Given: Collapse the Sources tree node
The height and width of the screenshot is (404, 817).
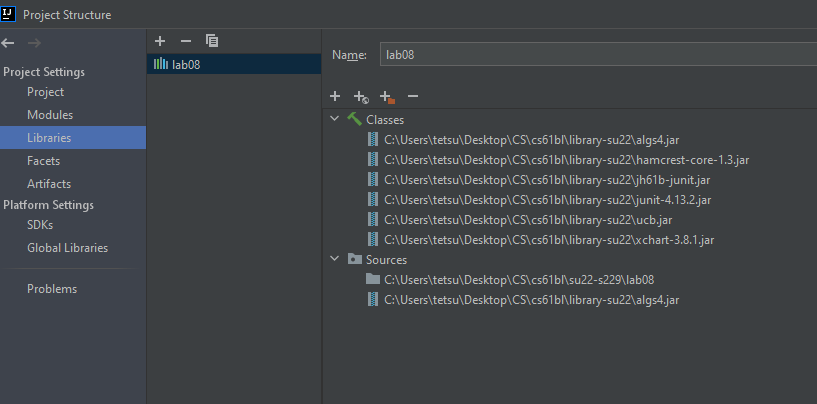Looking at the screenshot, I should point(335,259).
